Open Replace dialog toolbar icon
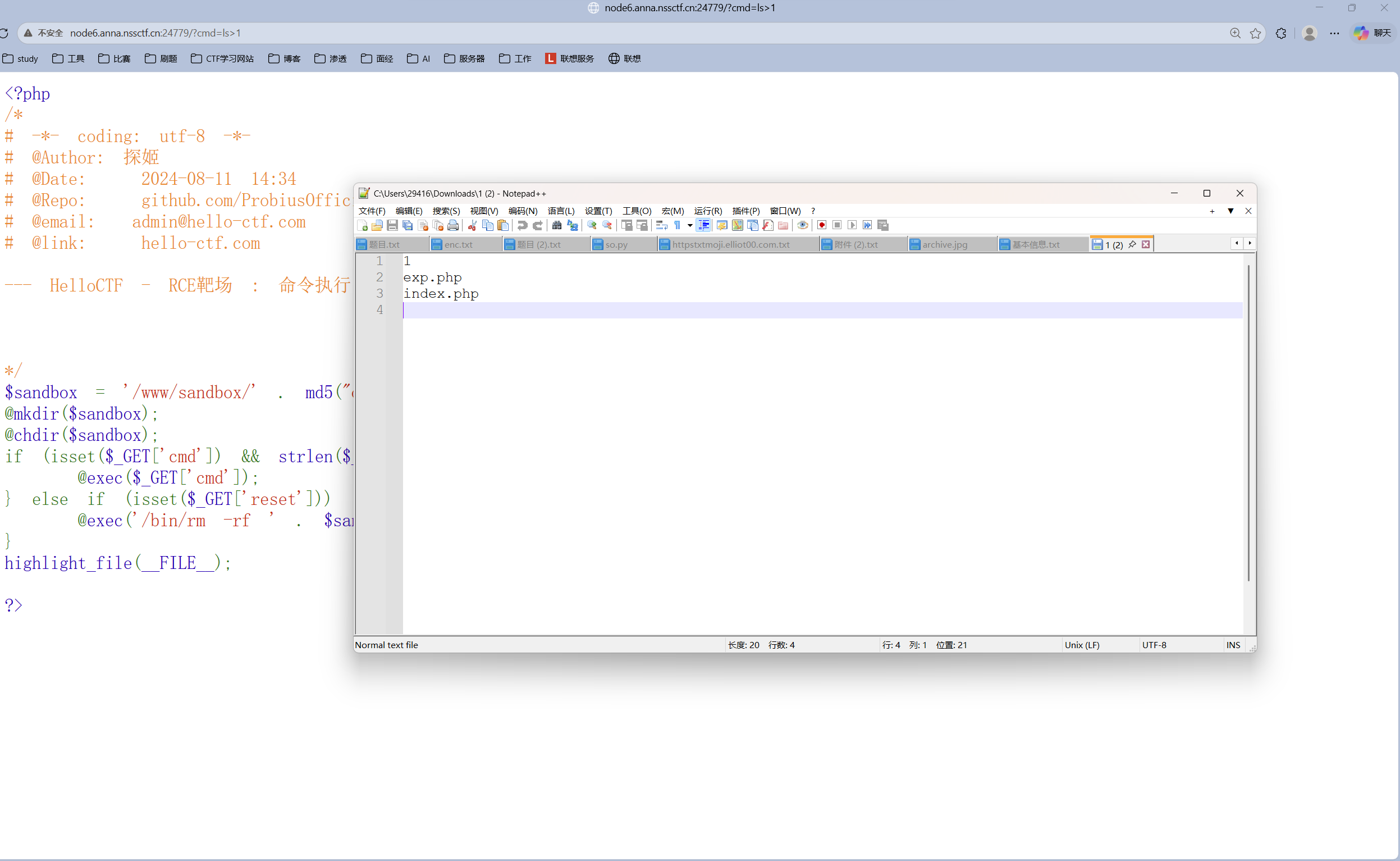Screen dimensions: 1400x861 click(573, 226)
